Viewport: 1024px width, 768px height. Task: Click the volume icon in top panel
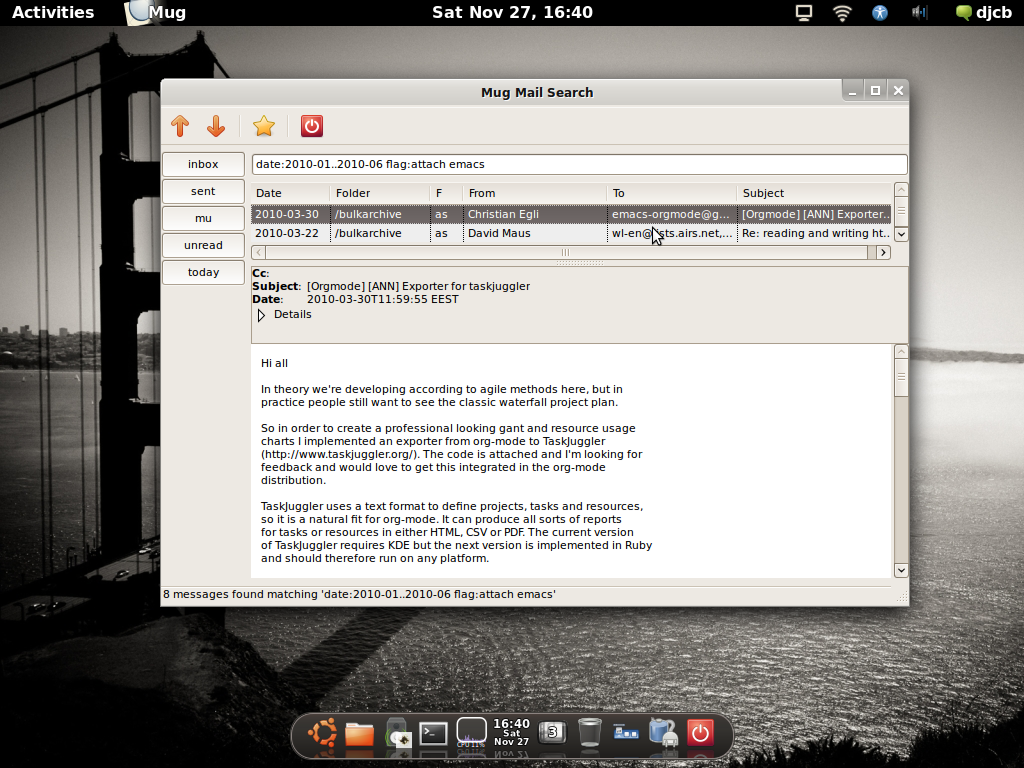tap(919, 13)
